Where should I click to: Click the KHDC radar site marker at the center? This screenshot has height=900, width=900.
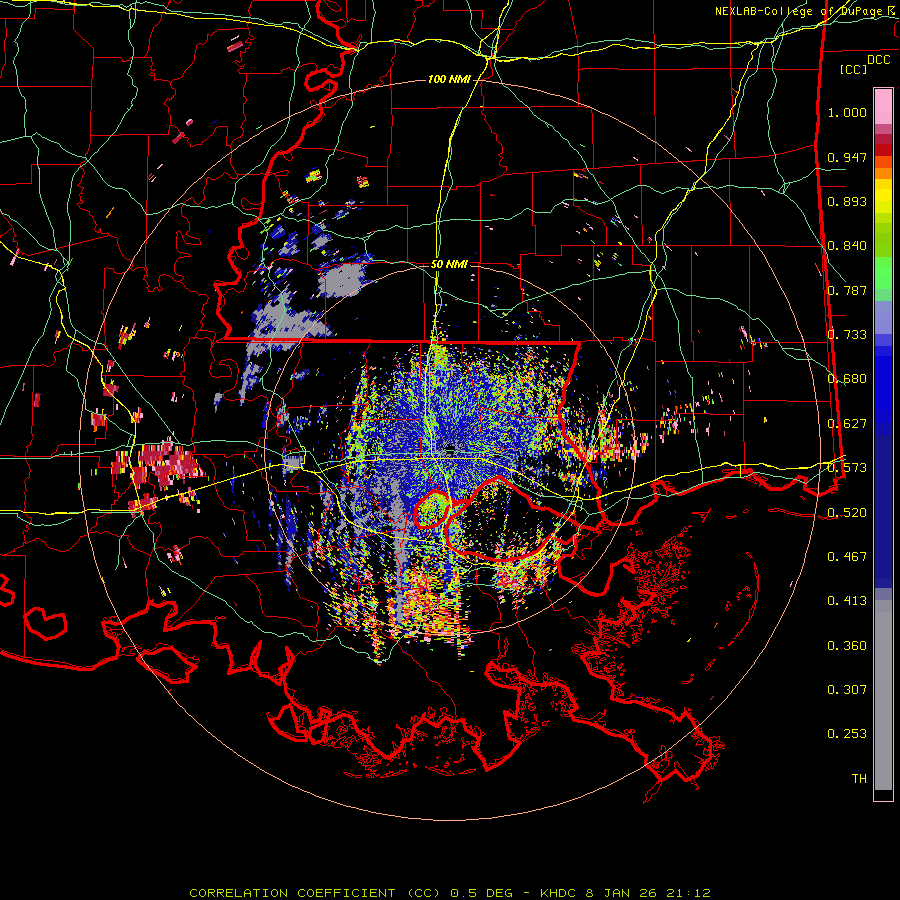(451, 448)
